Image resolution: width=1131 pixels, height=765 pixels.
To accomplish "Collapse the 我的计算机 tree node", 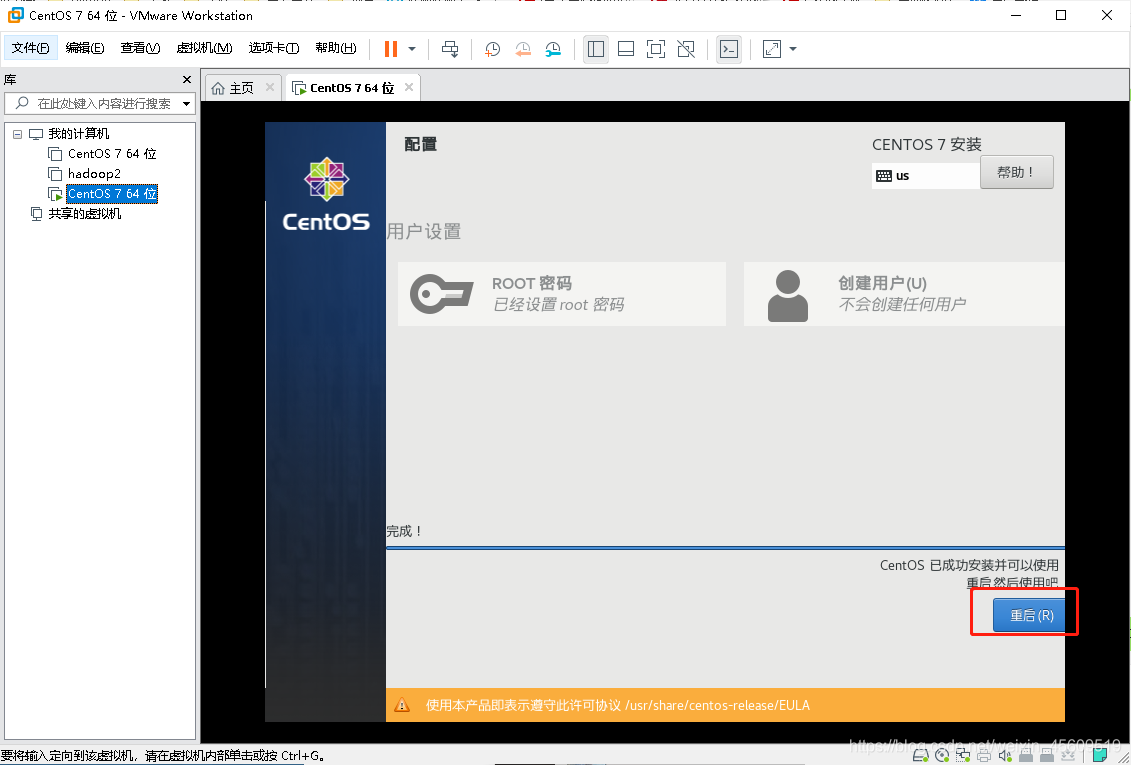I will tap(18, 134).
